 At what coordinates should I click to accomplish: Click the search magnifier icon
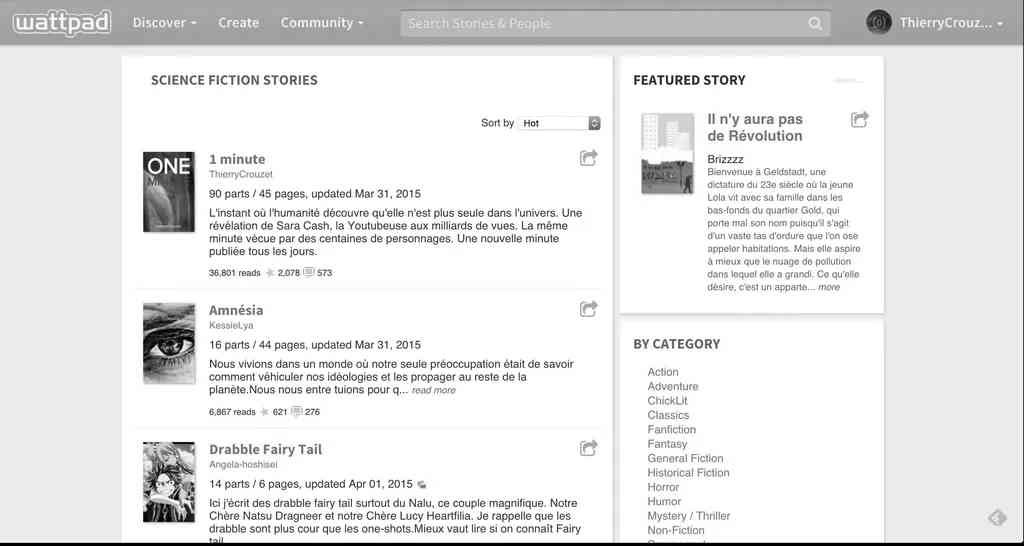[816, 23]
